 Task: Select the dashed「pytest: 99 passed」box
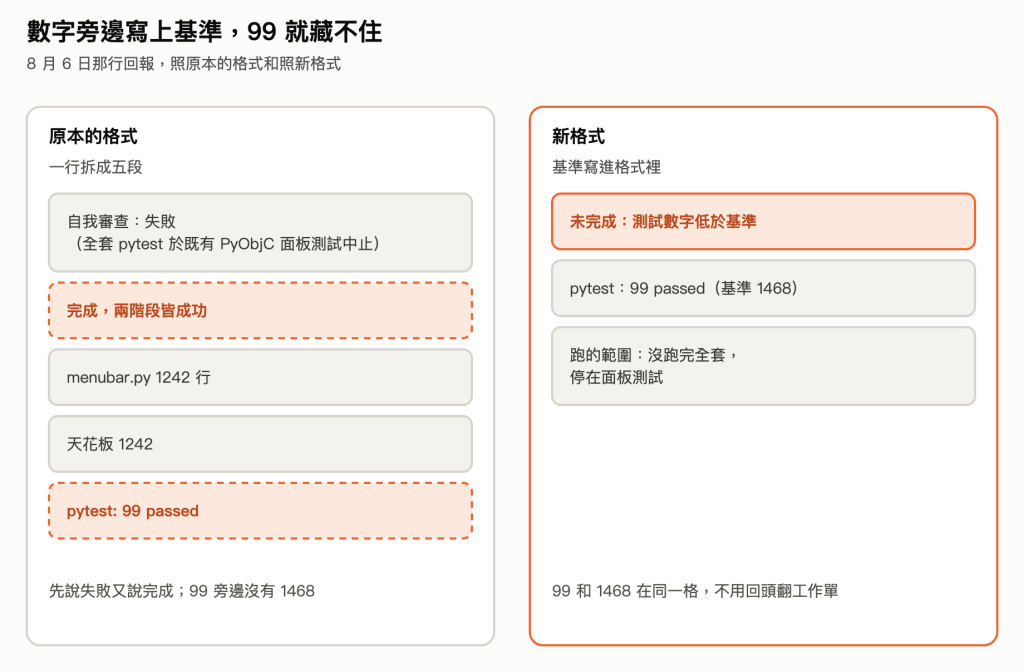[261, 511]
